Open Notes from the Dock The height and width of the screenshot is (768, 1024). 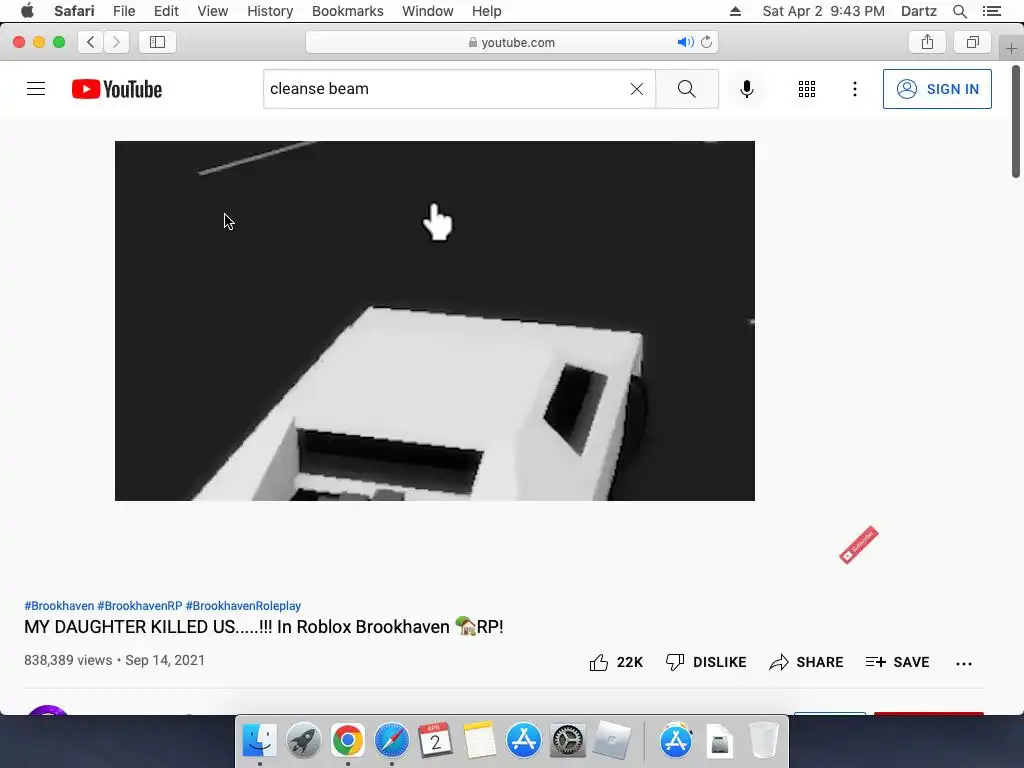479,741
